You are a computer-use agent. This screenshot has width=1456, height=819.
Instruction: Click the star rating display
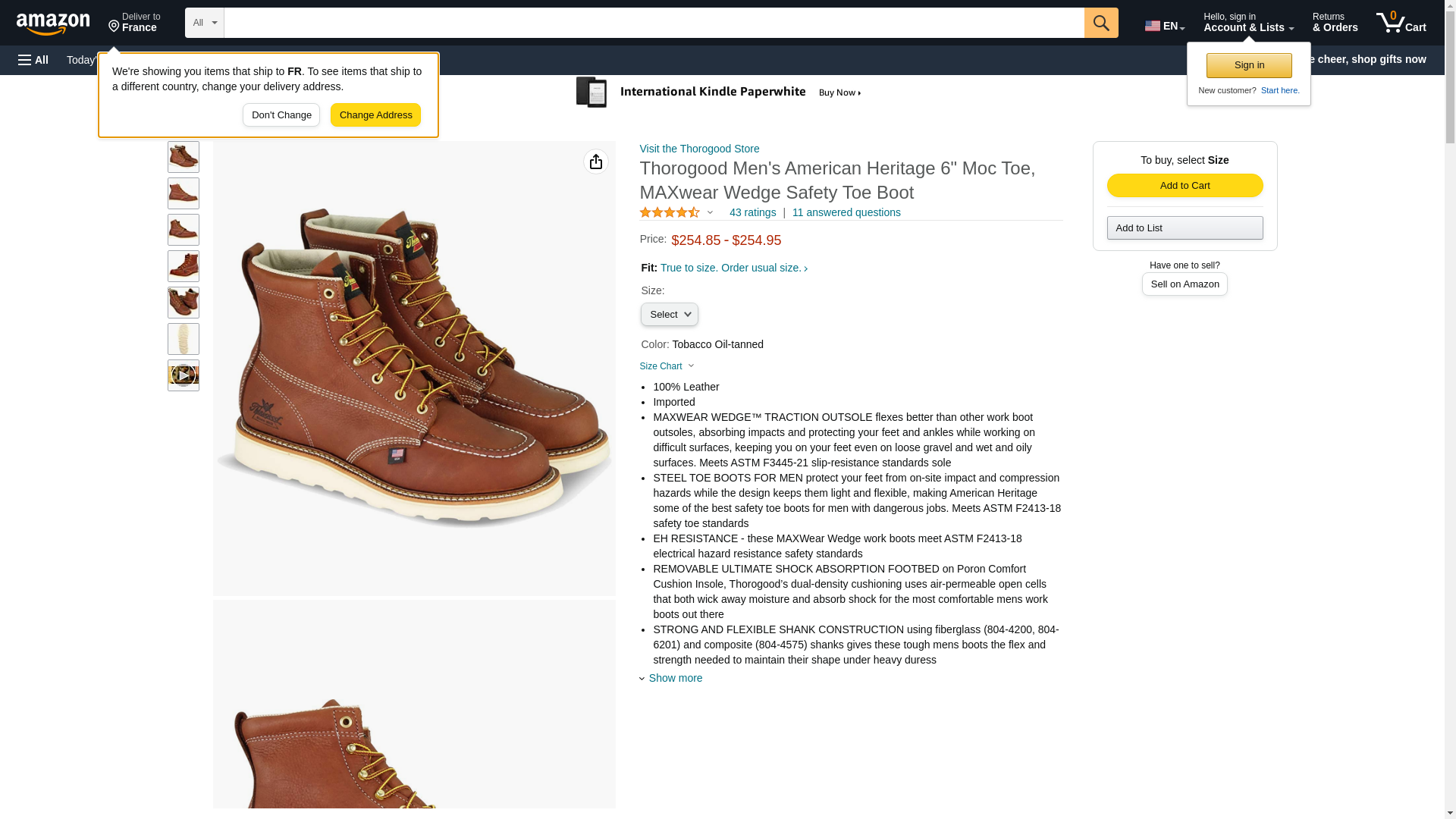(x=670, y=213)
